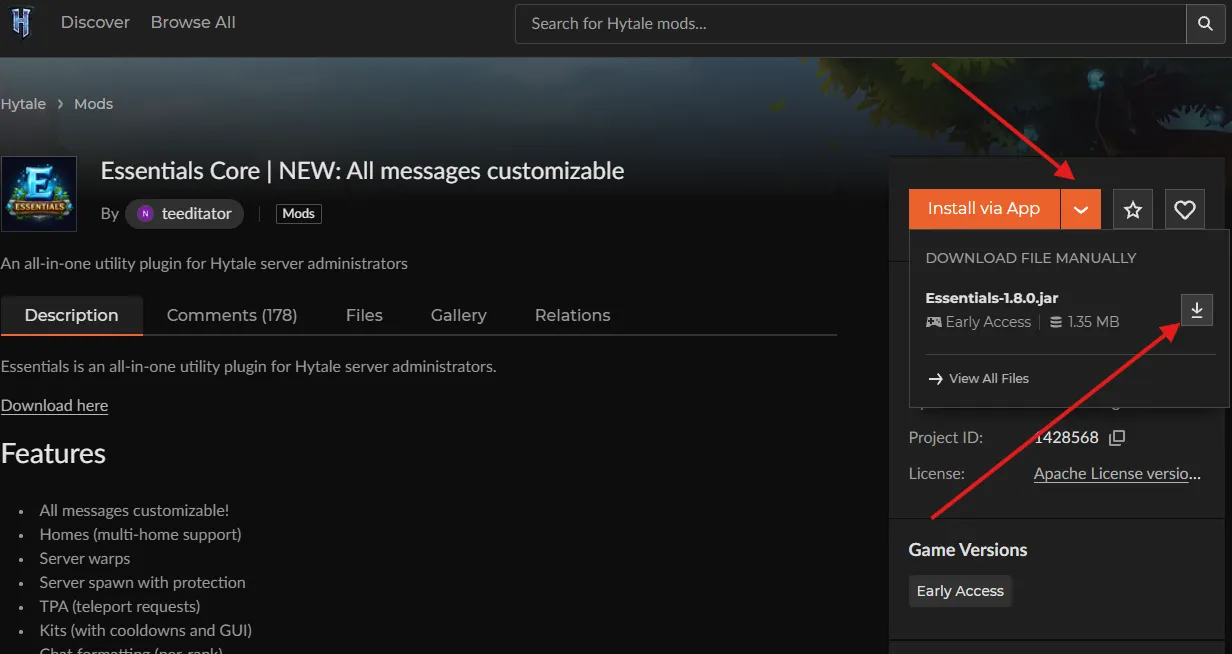
Task: Click the Essentials mod logo thumbnail
Action: [x=39, y=194]
